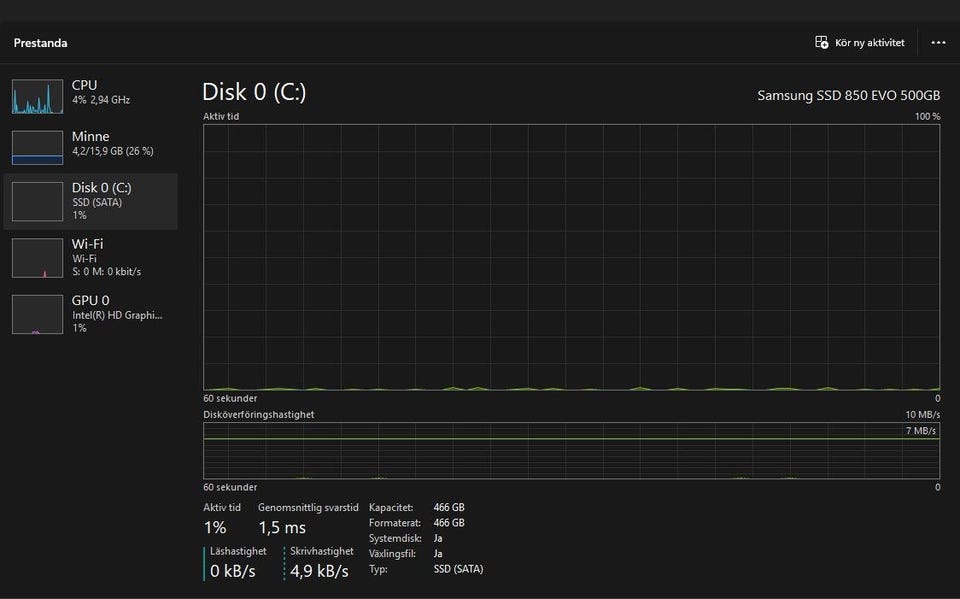Click the Typ SSD (SATA) value
Image resolution: width=960 pixels, height=599 pixels.
pos(459,569)
